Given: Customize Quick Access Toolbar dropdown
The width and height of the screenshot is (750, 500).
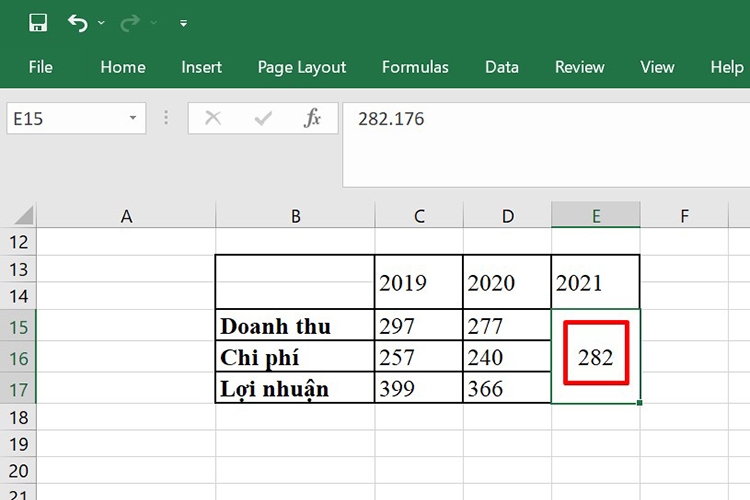Looking at the screenshot, I should (x=183, y=23).
